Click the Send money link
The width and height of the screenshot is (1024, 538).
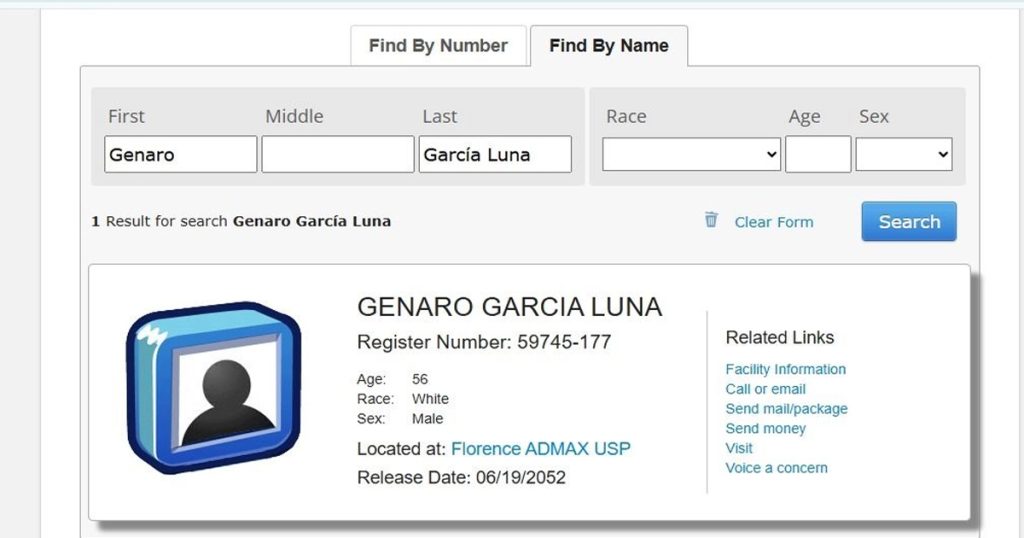click(765, 428)
